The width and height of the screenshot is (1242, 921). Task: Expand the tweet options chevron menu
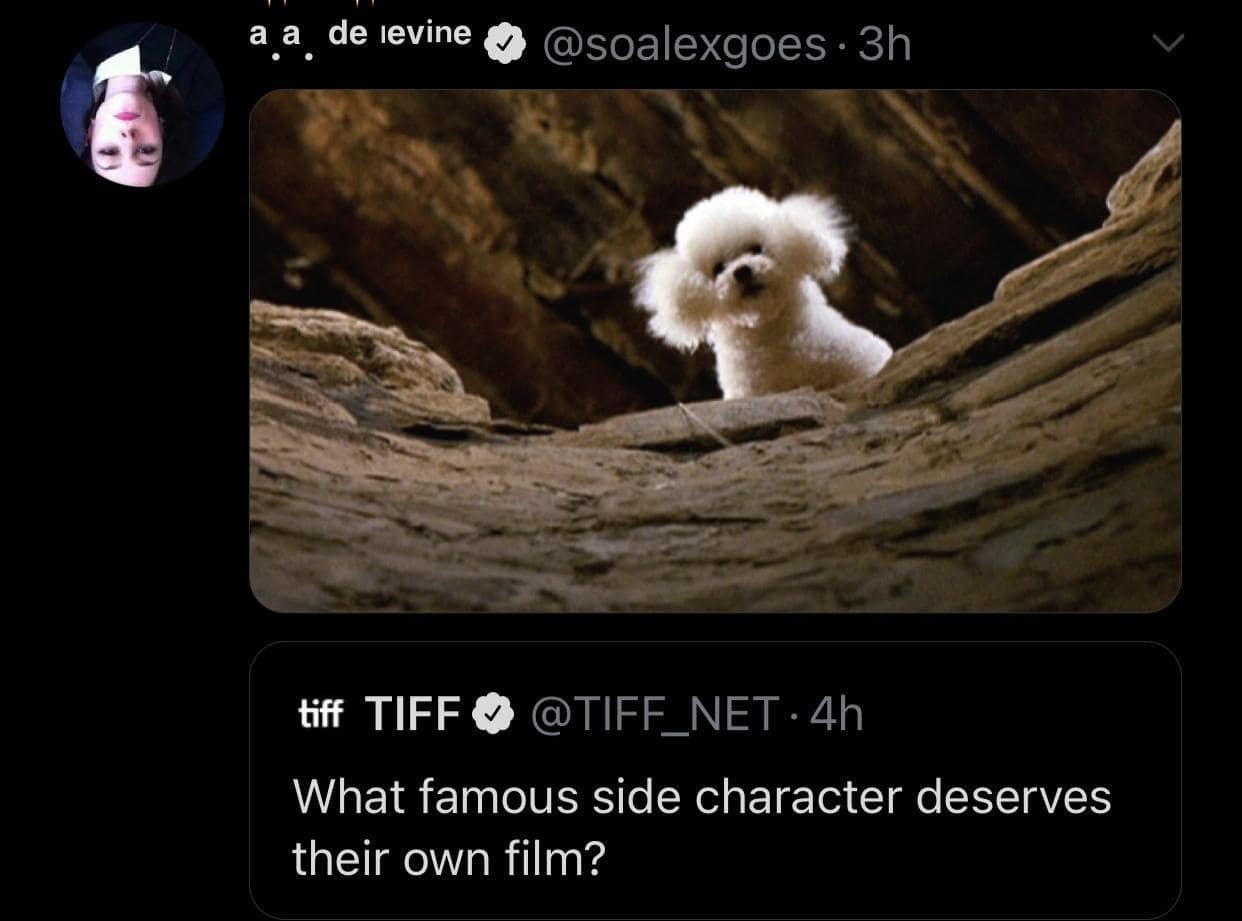[x=1167, y=43]
